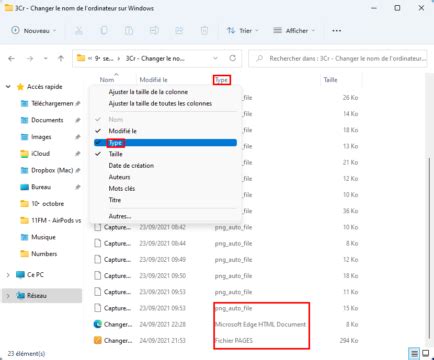
Task: Click the Cut scissors icon
Action: tap(79, 31)
